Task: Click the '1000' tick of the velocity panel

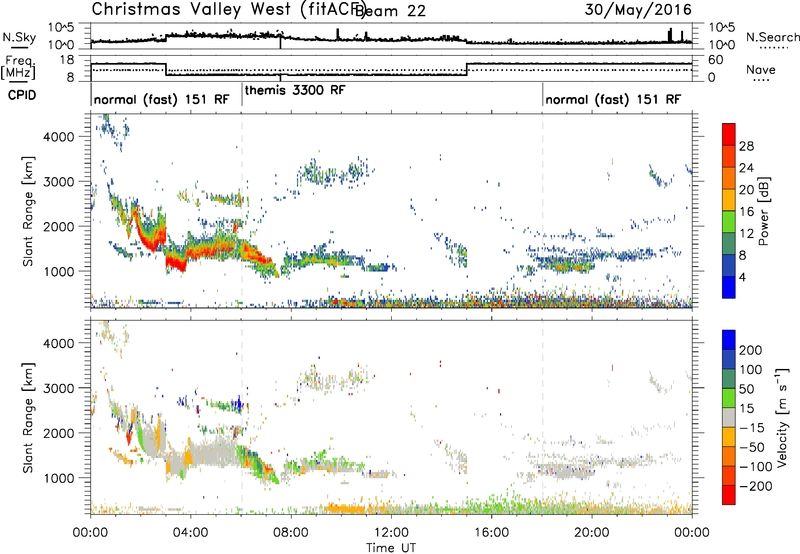Action: click(x=59, y=478)
